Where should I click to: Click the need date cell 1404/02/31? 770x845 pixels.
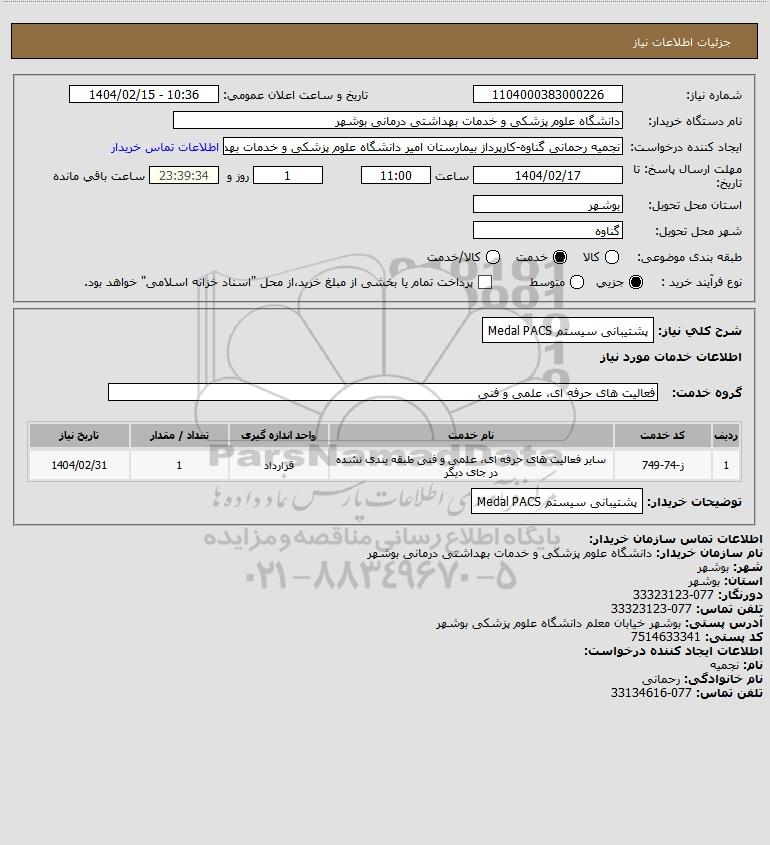click(79, 465)
